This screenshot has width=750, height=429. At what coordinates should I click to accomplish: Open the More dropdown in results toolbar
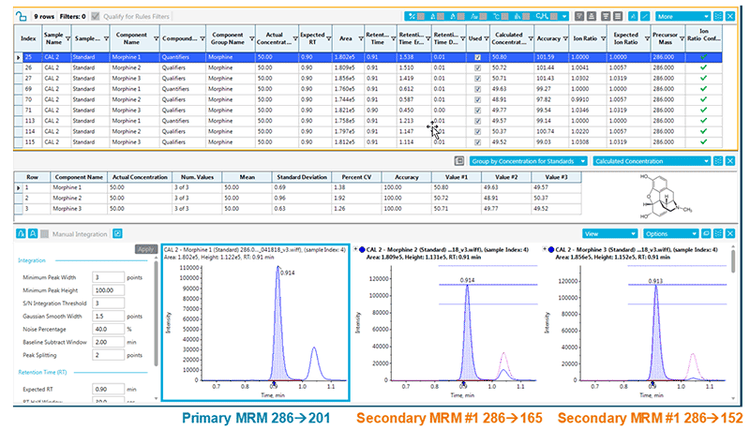click(682, 16)
